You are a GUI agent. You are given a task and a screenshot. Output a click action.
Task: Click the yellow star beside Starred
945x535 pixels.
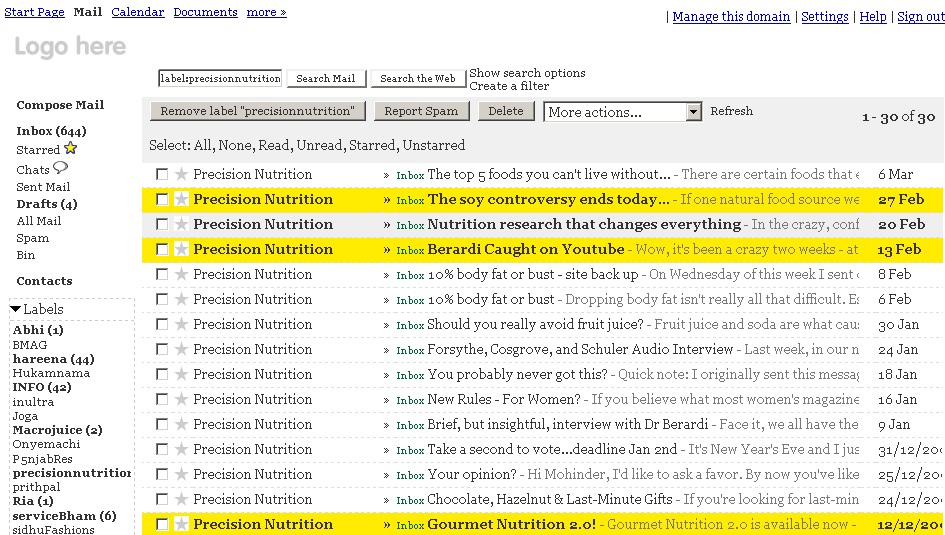tap(71, 148)
